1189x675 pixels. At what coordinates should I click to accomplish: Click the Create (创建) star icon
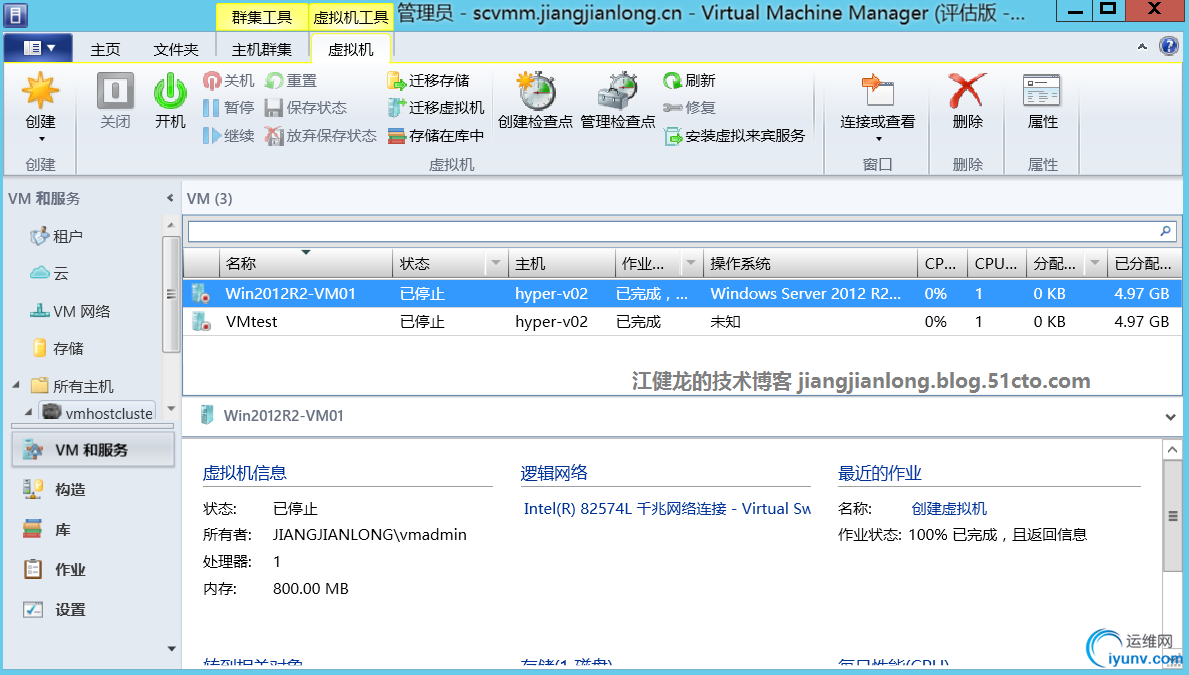pyautogui.click(x=40, y=91)
